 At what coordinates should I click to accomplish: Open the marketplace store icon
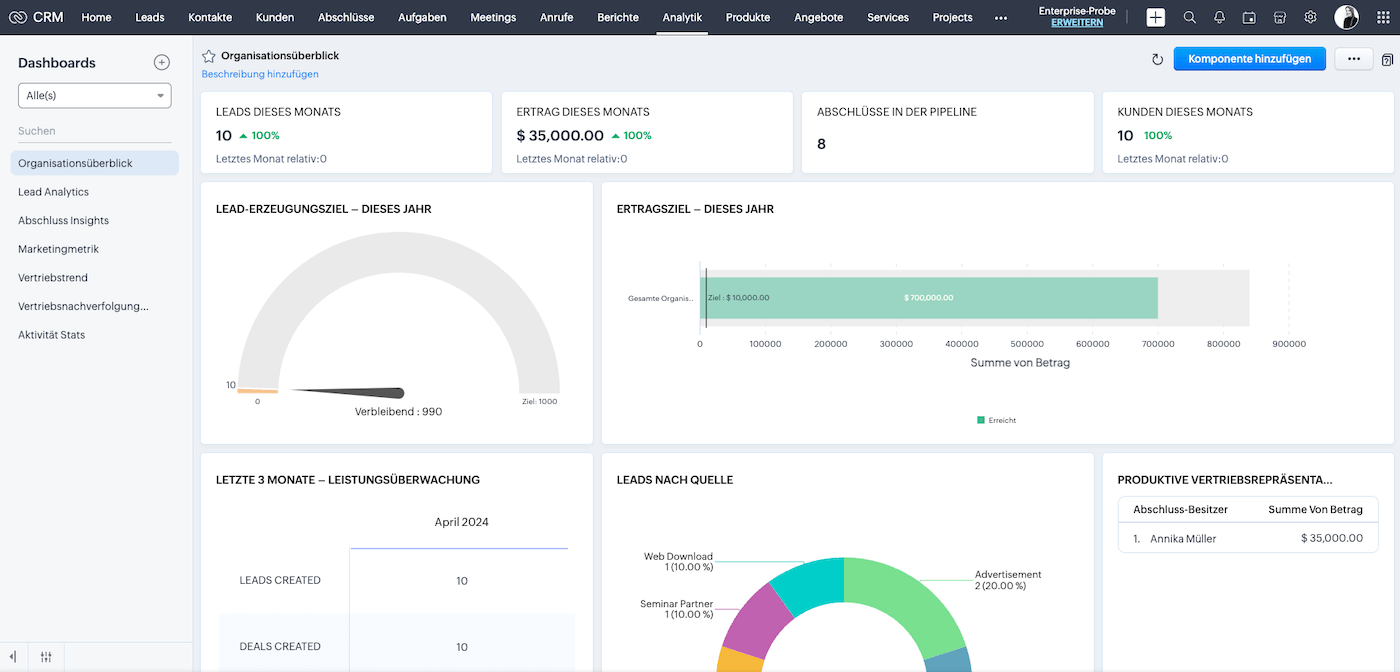[1280, 17]
